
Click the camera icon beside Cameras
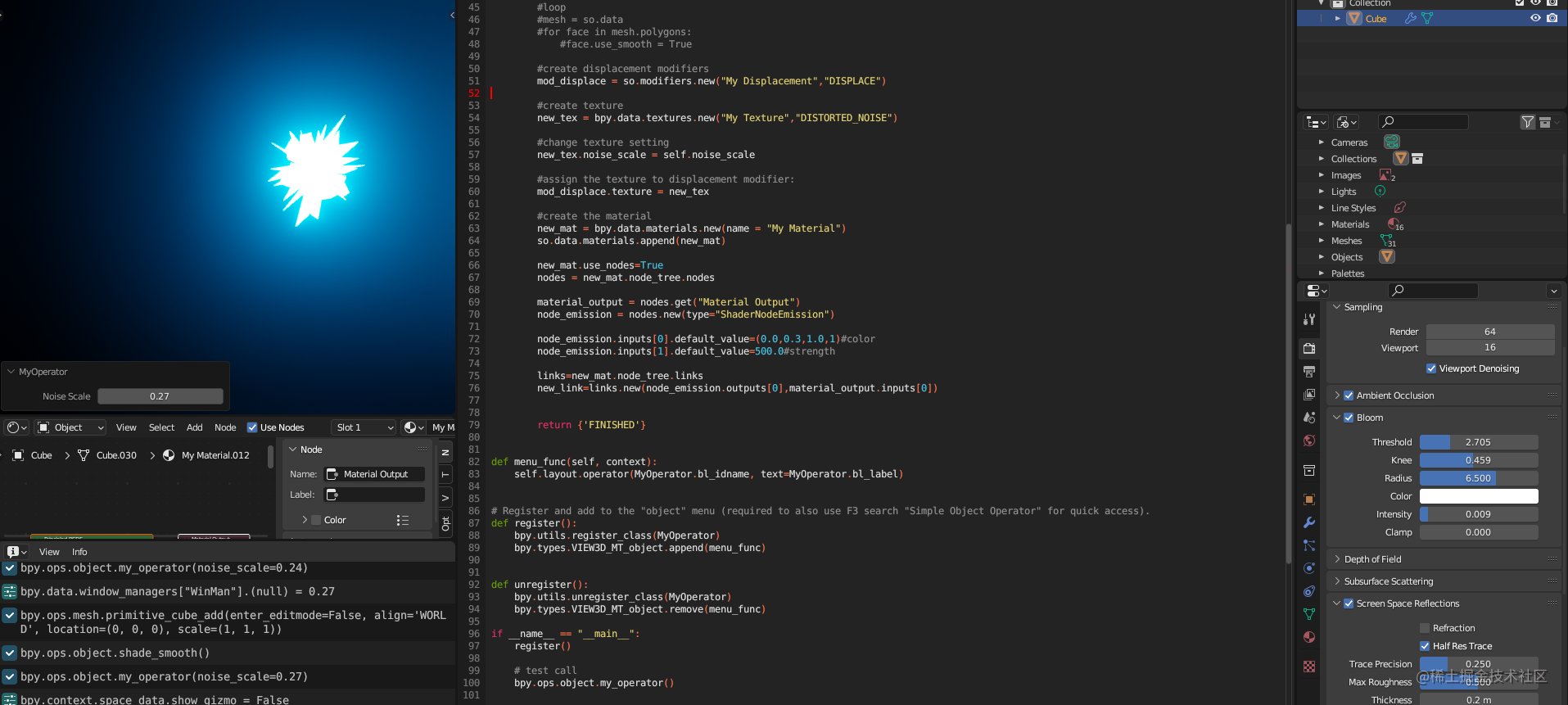(1392, 142)
